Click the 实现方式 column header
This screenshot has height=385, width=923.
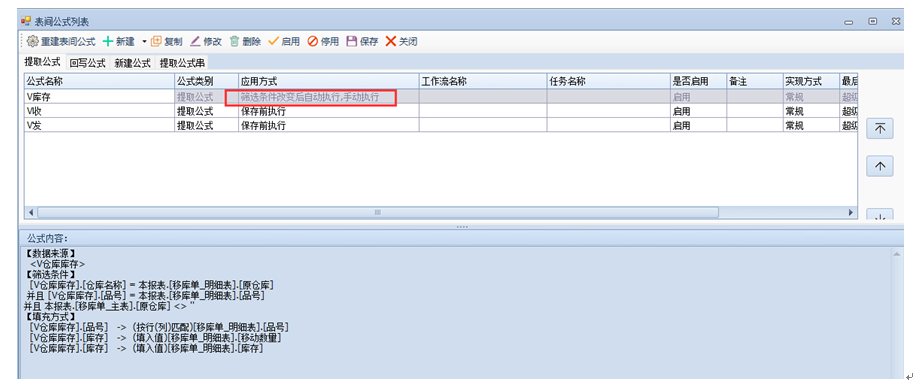pos(811,81)
